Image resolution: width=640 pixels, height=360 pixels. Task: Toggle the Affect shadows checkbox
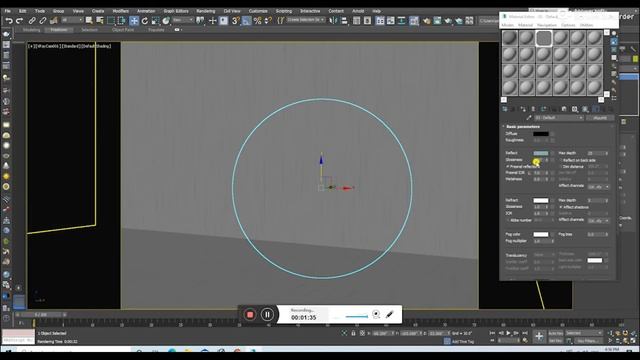(561, 207)
